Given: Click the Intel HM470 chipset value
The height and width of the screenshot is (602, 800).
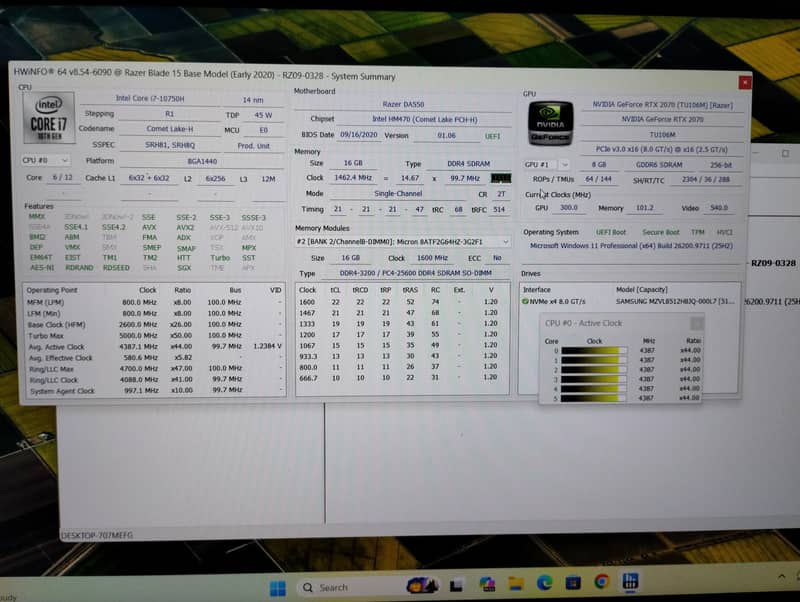Looking at the screenshot, I should click(424, 119).
